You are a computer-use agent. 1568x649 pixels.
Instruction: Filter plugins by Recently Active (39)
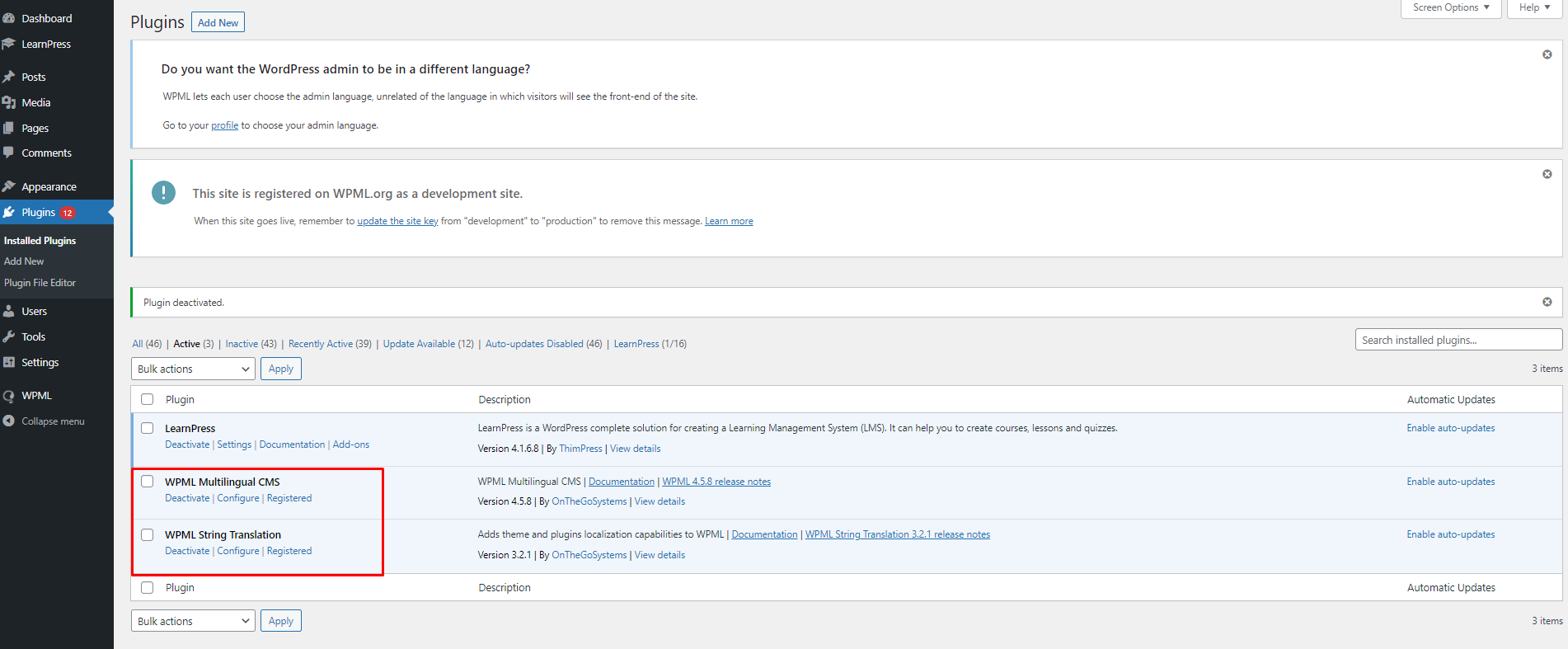tap(330, 344)
